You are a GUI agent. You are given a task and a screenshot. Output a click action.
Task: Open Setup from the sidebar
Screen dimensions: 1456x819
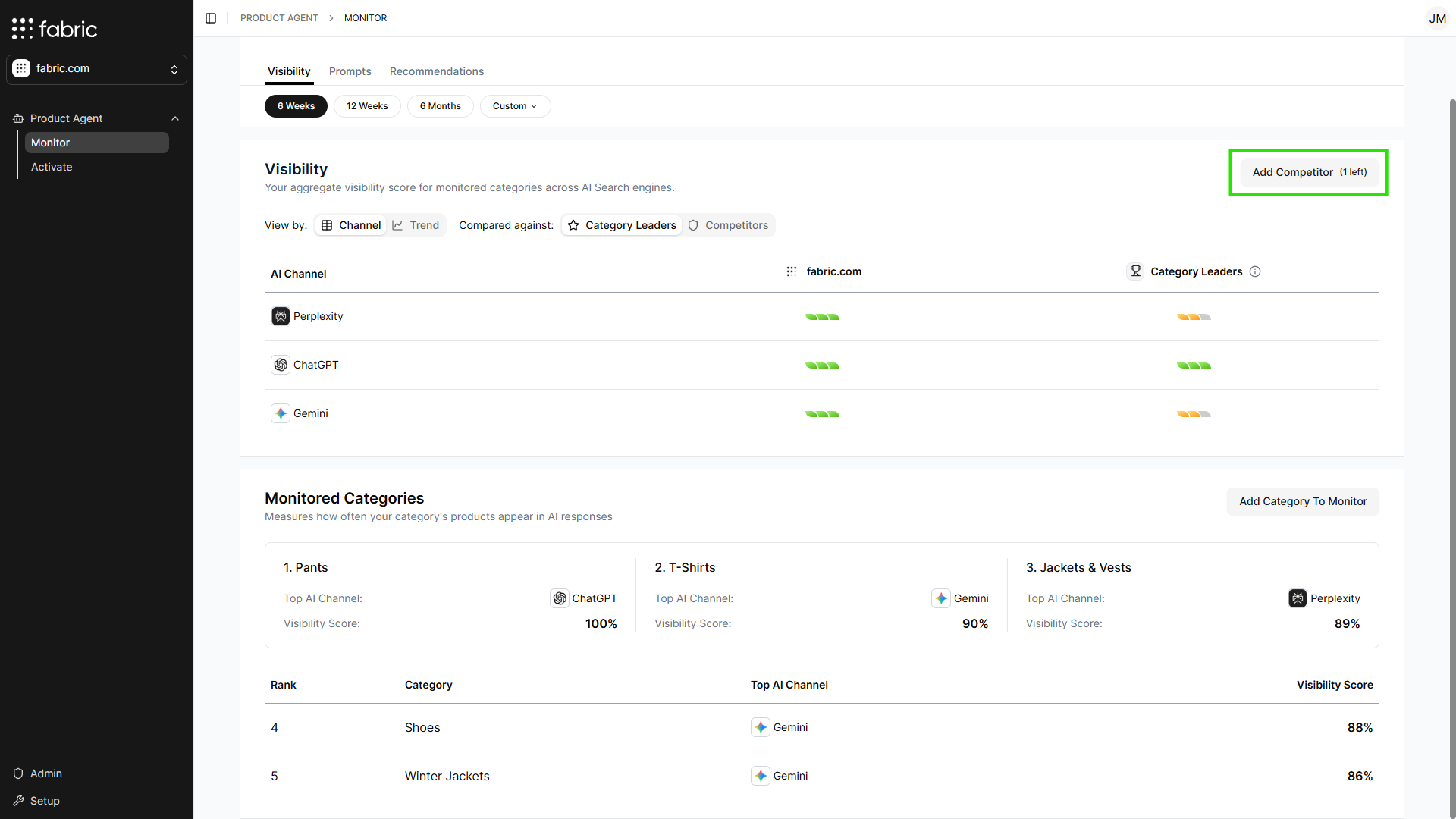pos(44,800)
